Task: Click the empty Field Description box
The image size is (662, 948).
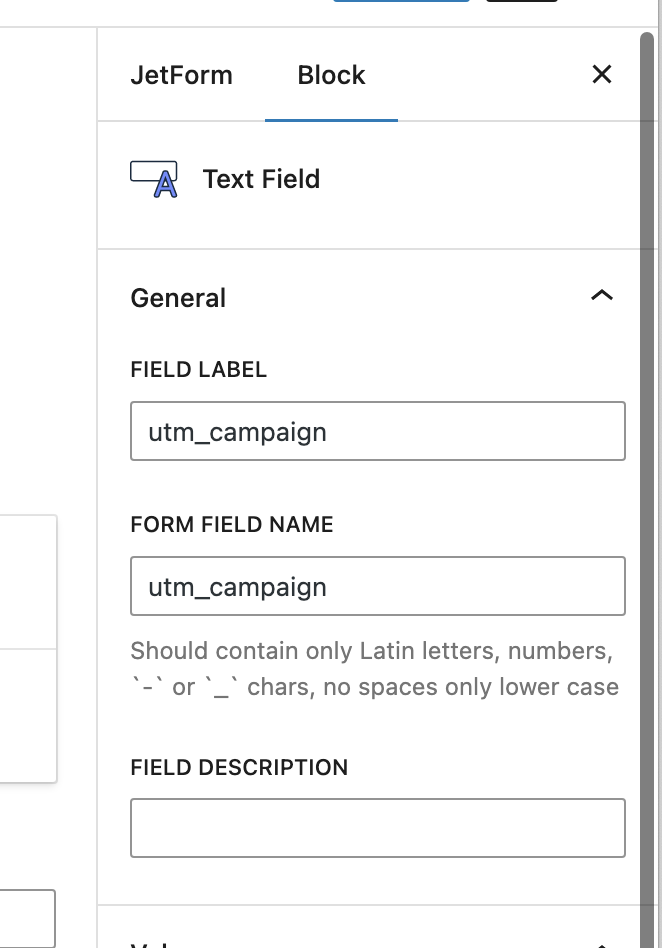Action: pyautogui.click(x=377, y=827)
